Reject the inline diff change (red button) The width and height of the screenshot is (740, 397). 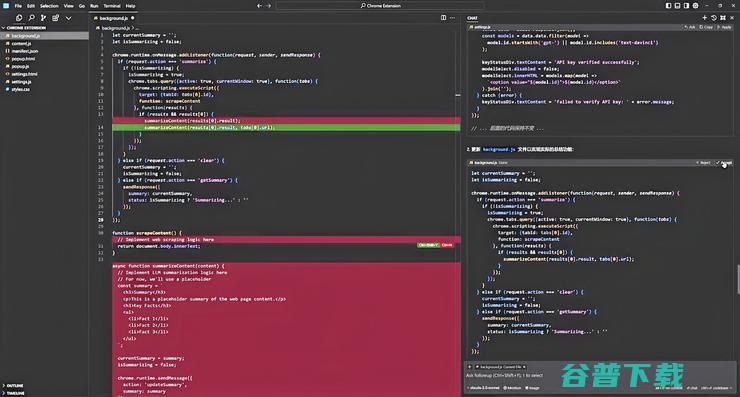(447, 245)
